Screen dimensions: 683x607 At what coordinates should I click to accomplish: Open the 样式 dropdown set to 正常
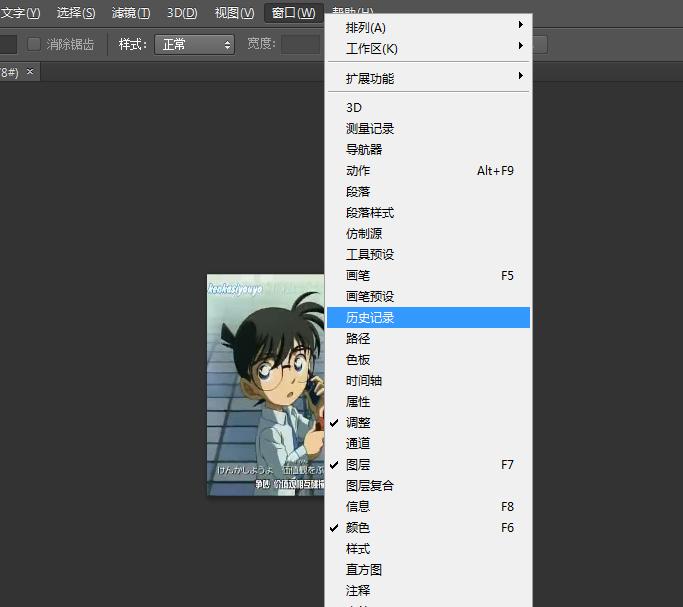[194, 44]
